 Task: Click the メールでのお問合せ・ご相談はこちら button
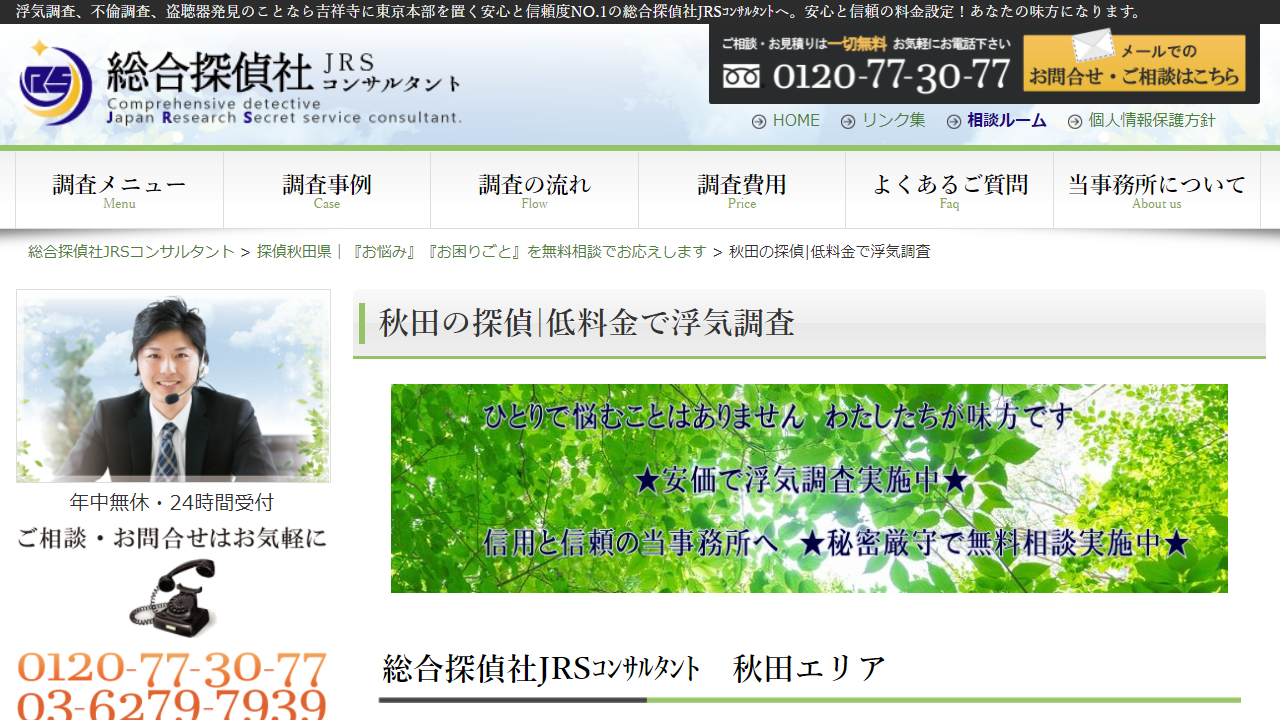[1135, 62]
